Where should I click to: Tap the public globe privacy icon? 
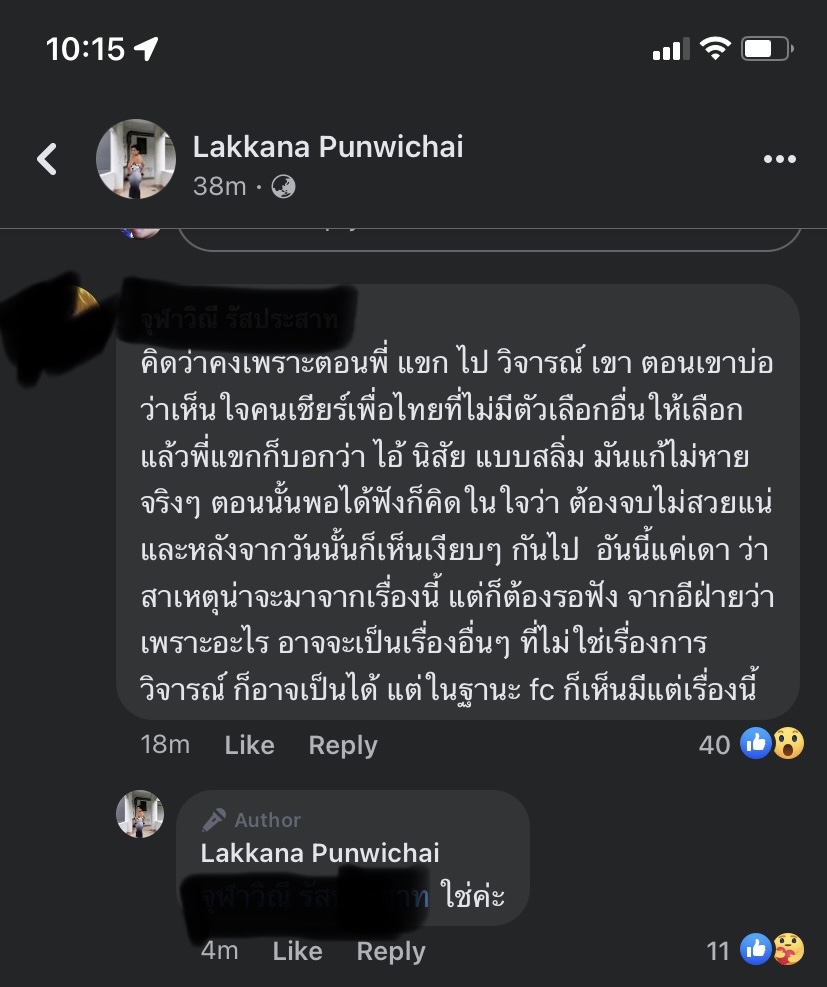coord(283,187)
